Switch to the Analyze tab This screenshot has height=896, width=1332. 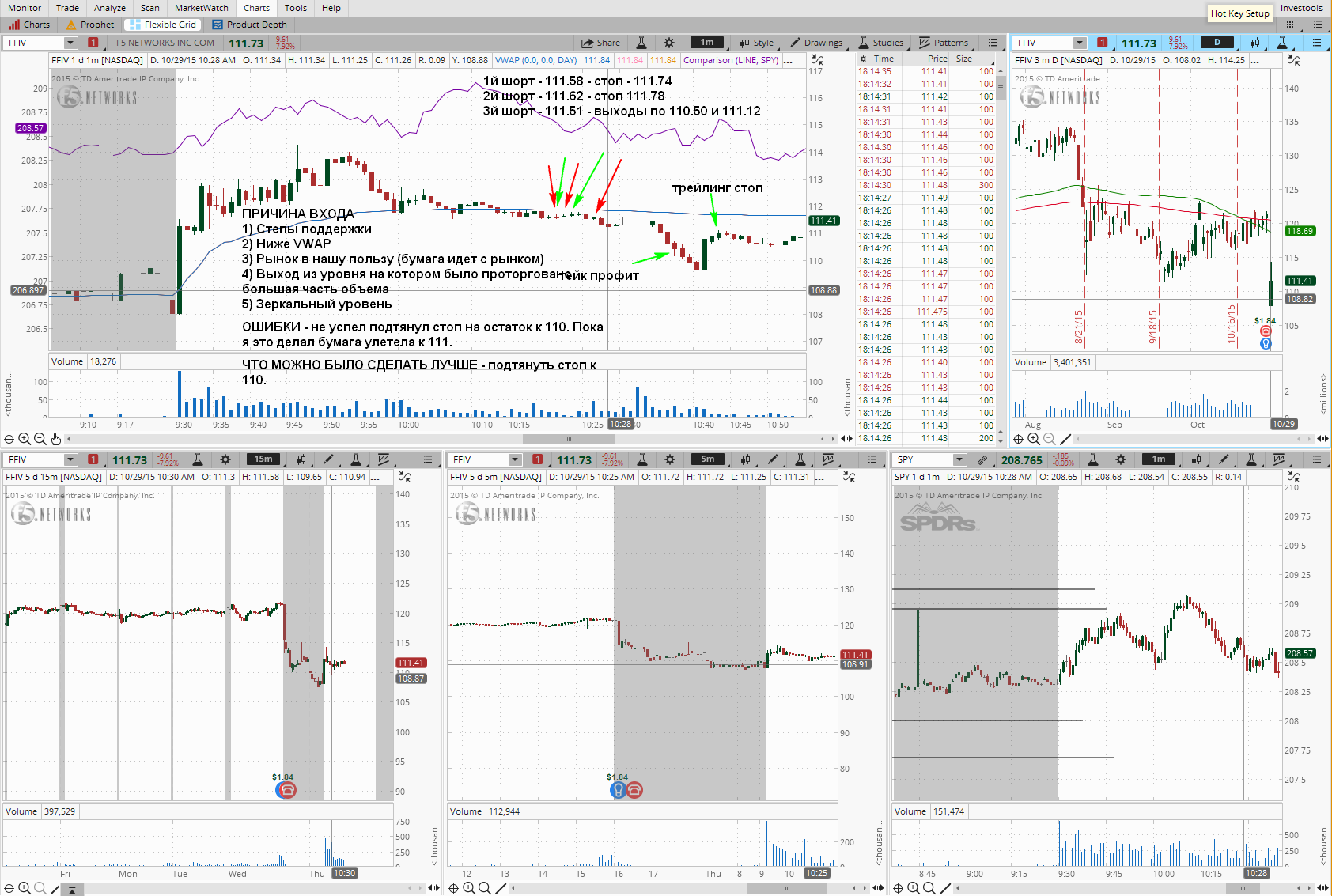pos(109,8)
